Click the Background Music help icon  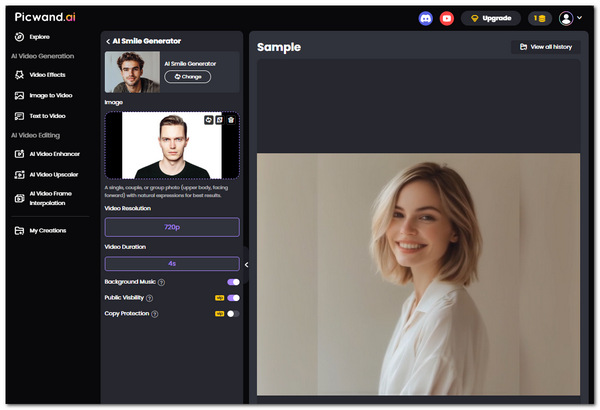[161, 283]
